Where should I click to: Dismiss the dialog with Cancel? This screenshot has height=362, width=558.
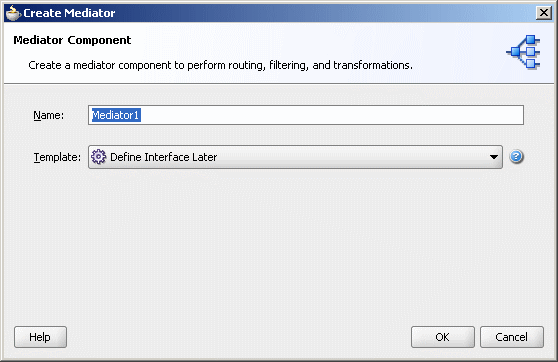click(x=511, y=337)
